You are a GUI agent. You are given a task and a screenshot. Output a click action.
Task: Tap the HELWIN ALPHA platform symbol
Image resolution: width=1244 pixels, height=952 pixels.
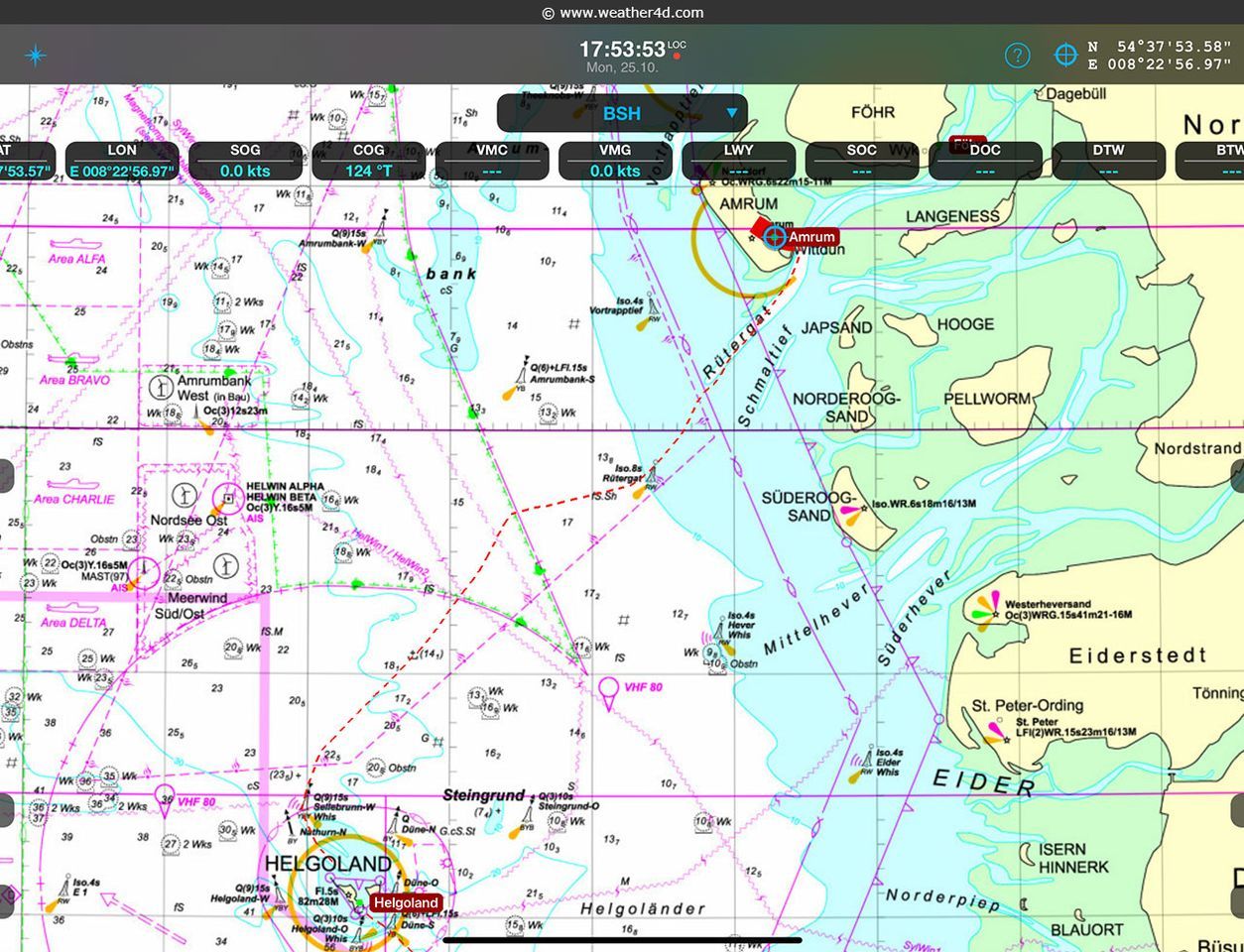(228, 499)
